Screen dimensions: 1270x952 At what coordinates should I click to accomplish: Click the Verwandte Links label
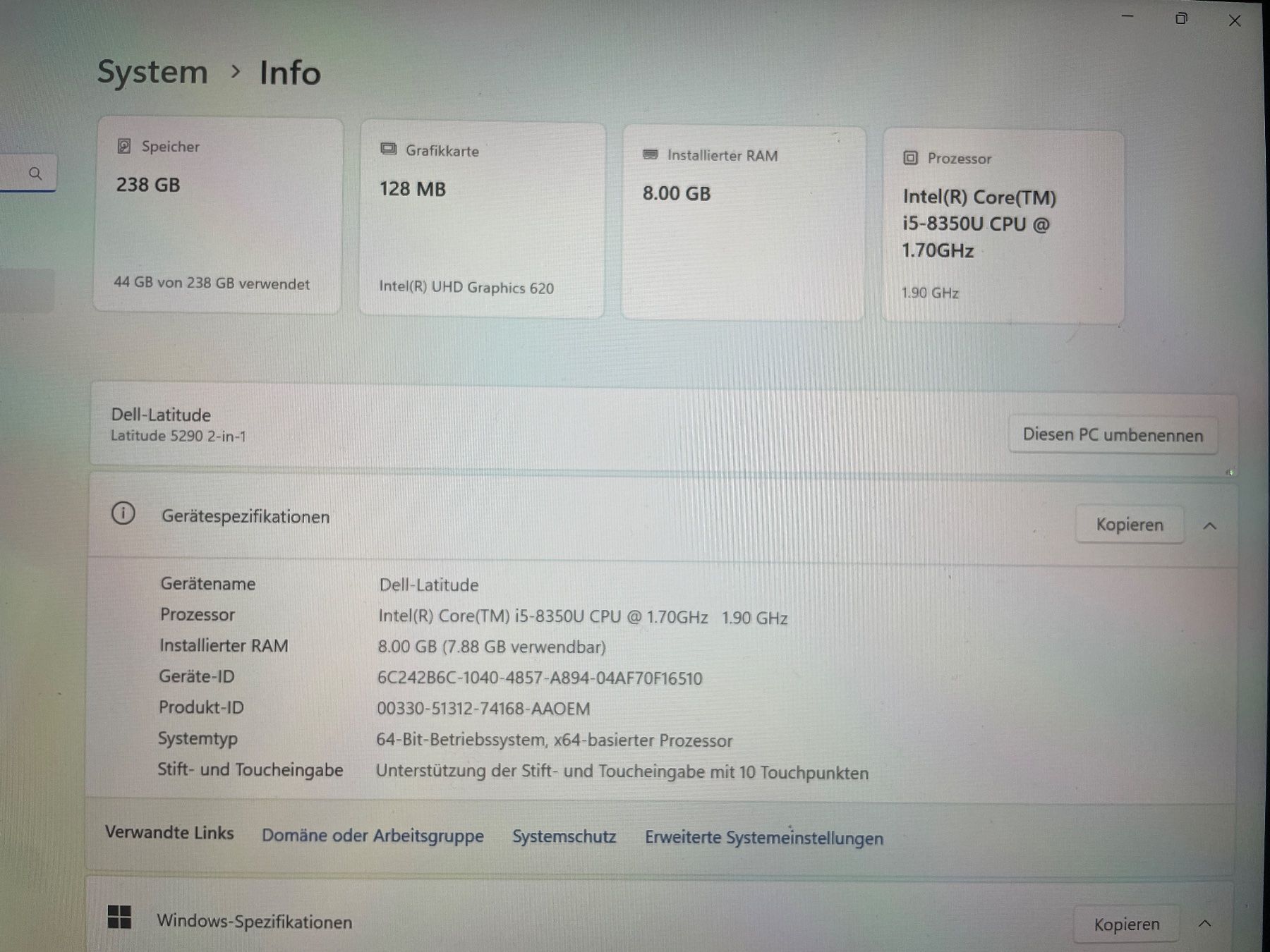(x=169, y=832)
